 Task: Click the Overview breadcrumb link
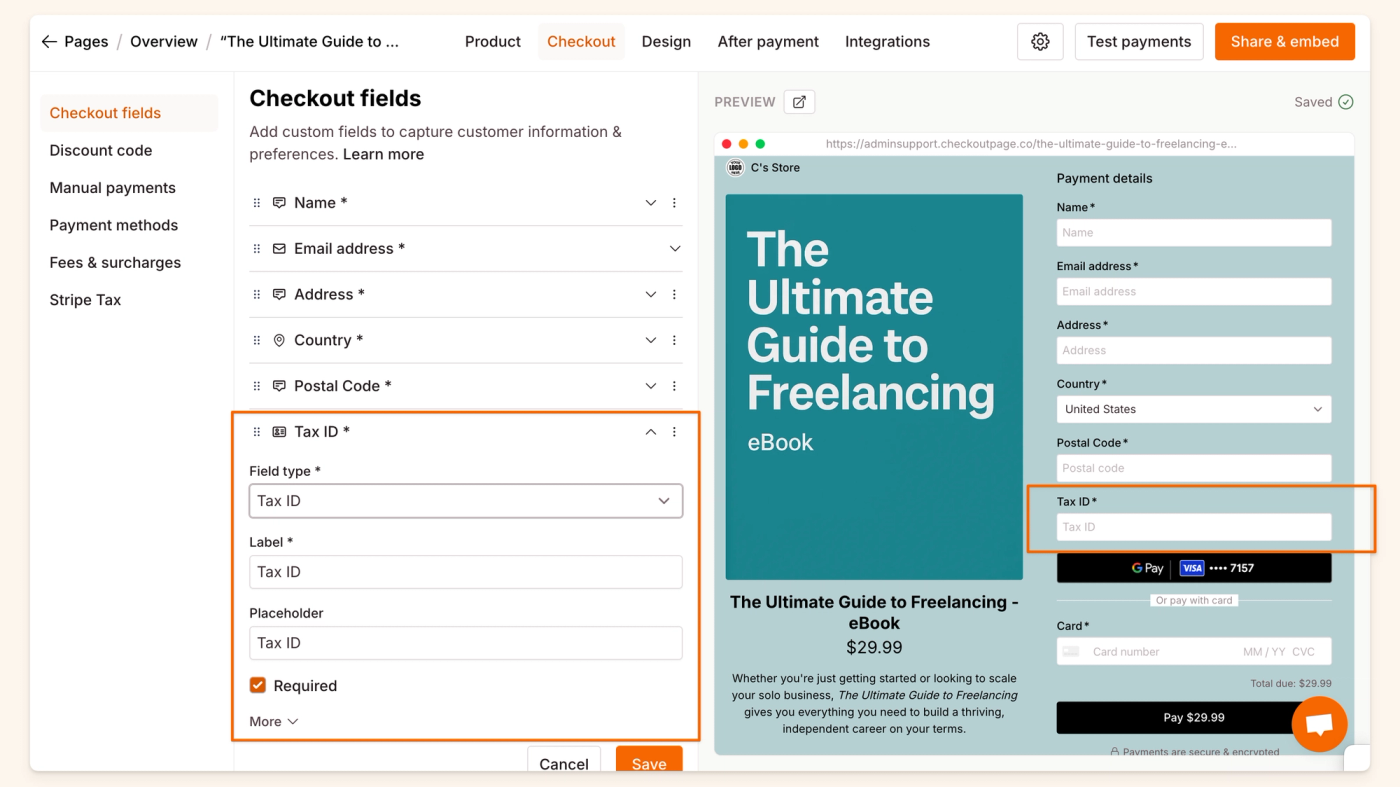coord(164,42)
